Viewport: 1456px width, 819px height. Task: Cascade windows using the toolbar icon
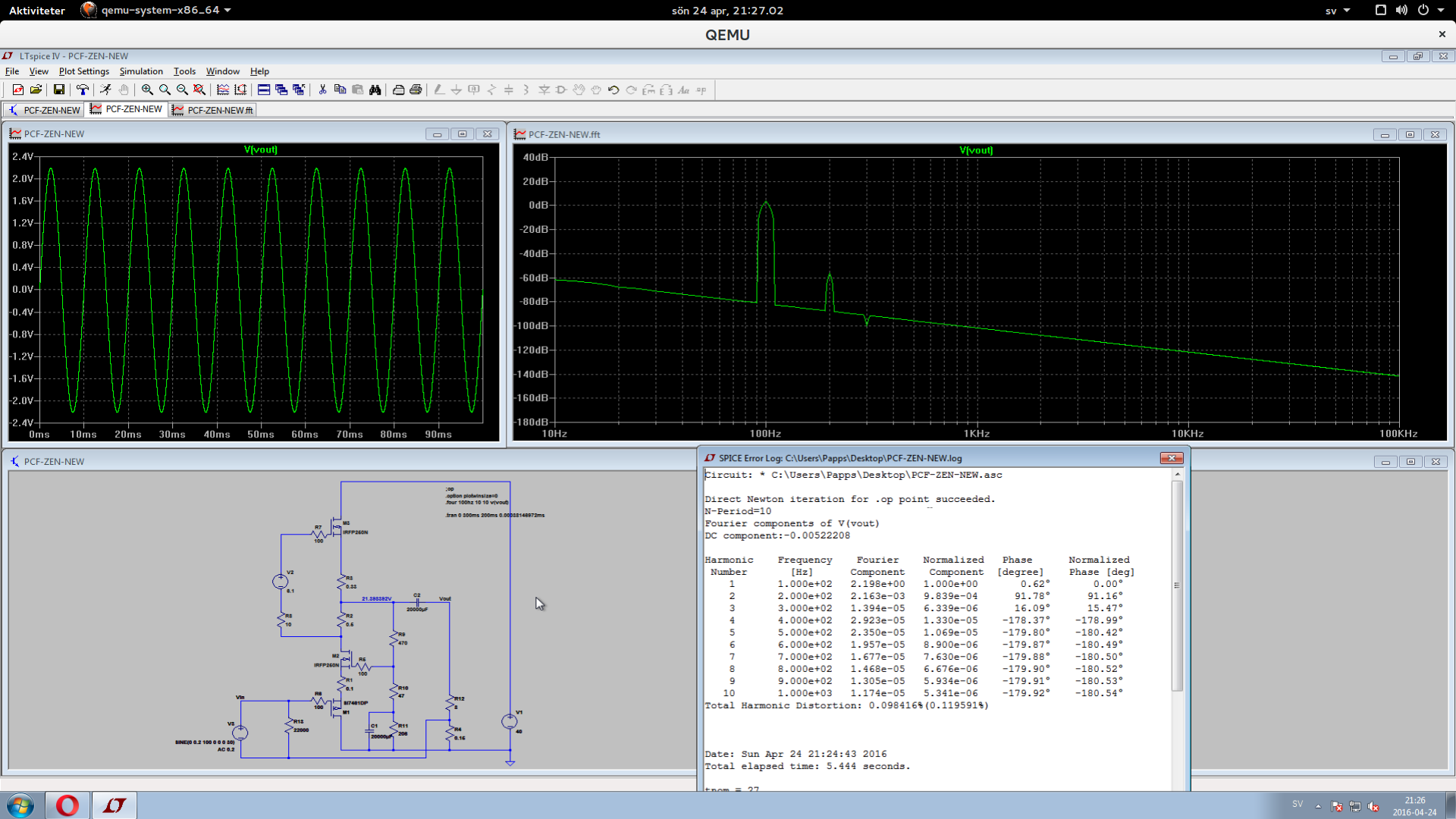281,89
